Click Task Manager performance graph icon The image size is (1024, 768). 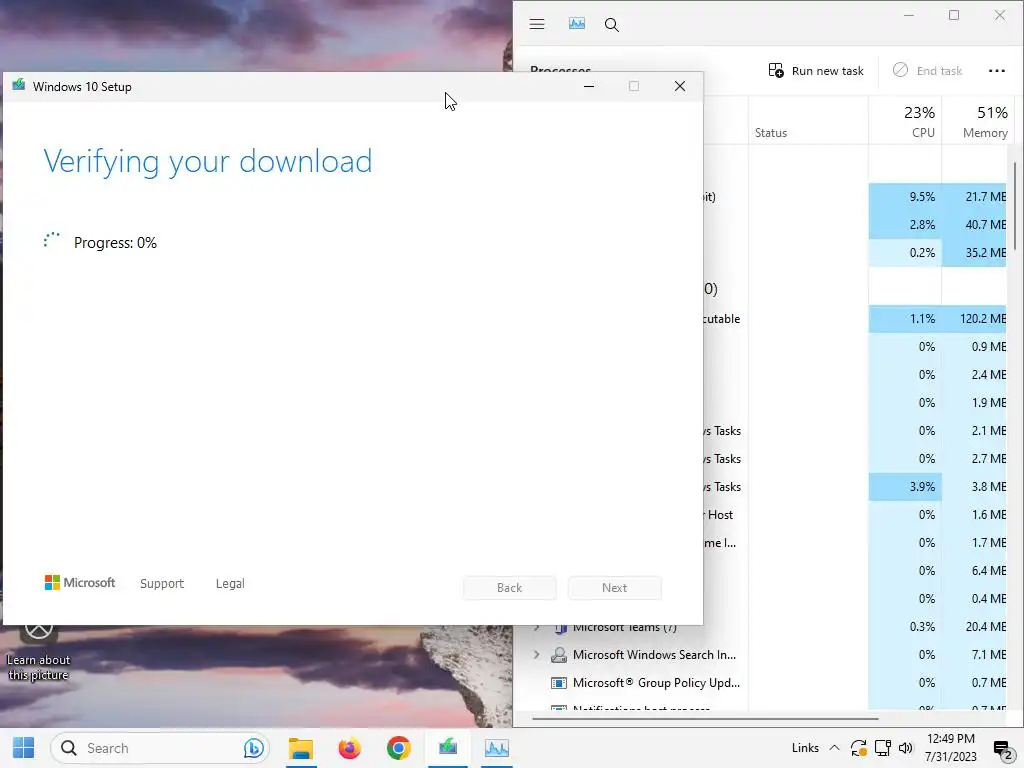577,24
